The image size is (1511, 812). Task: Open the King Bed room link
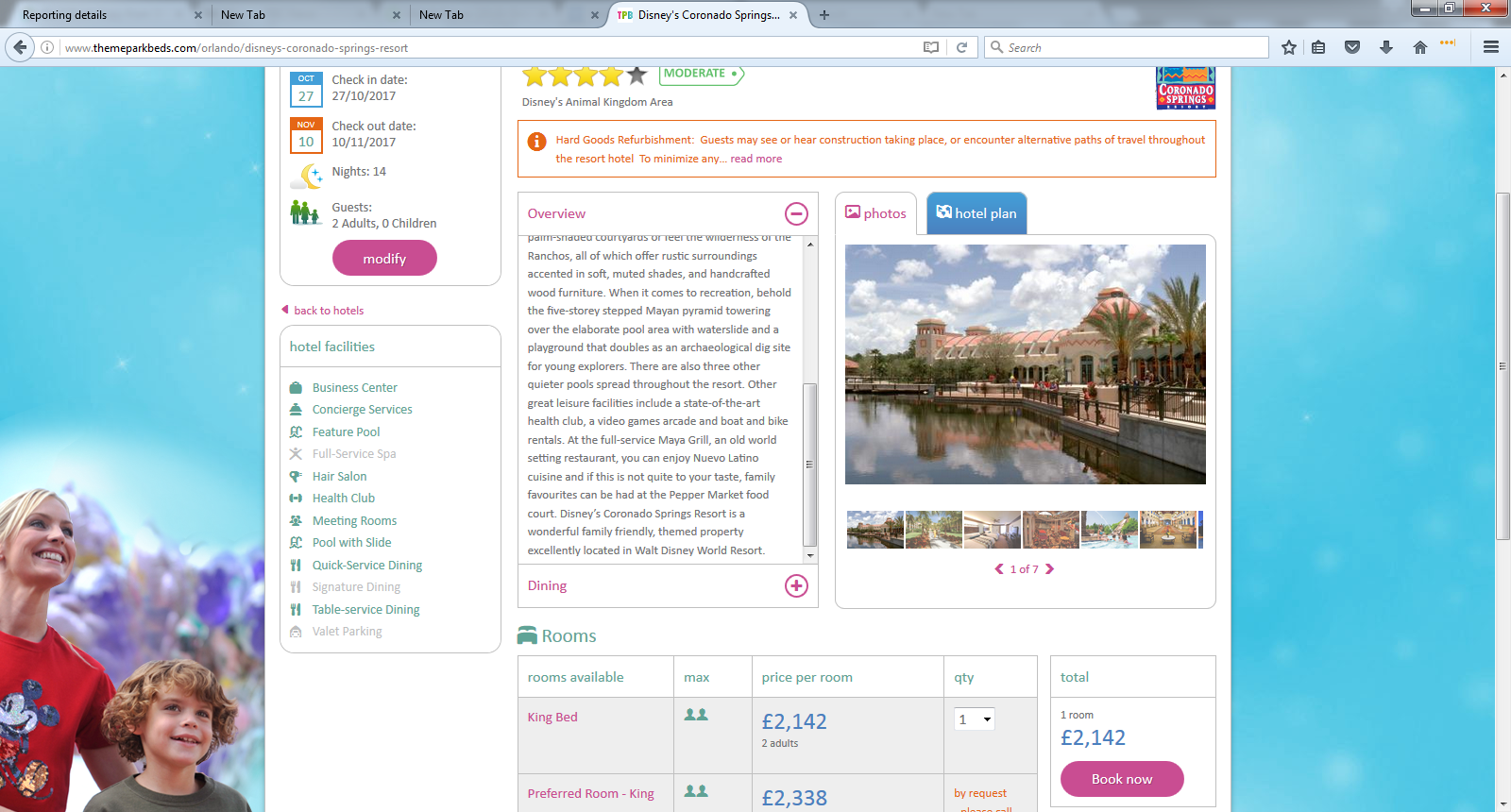tap(552, 718)
